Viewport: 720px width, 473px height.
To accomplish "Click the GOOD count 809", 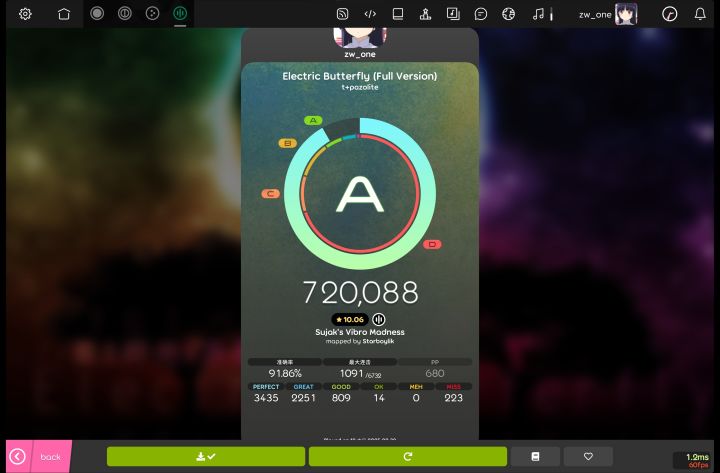I will pyautogui.click(x=341, y=398).
